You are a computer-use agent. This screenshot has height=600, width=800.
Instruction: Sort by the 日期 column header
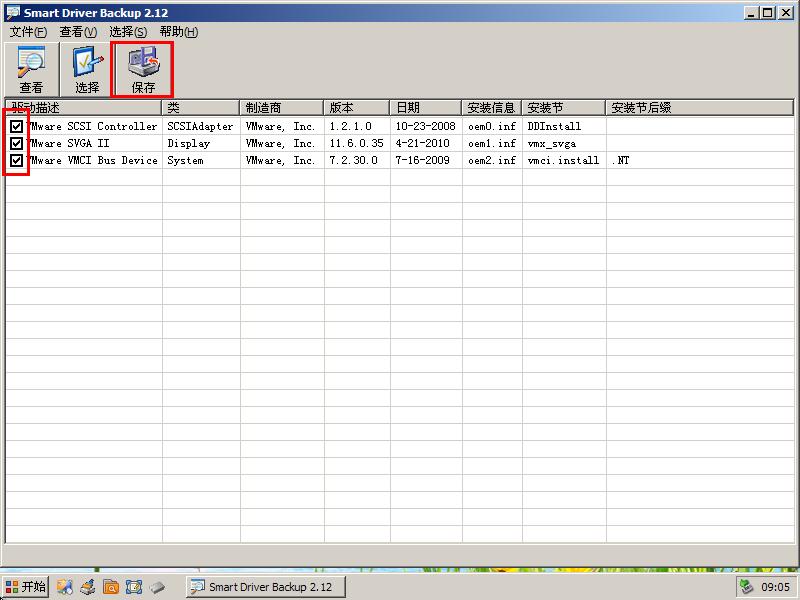pyautogui.click(x=427, y=108)
